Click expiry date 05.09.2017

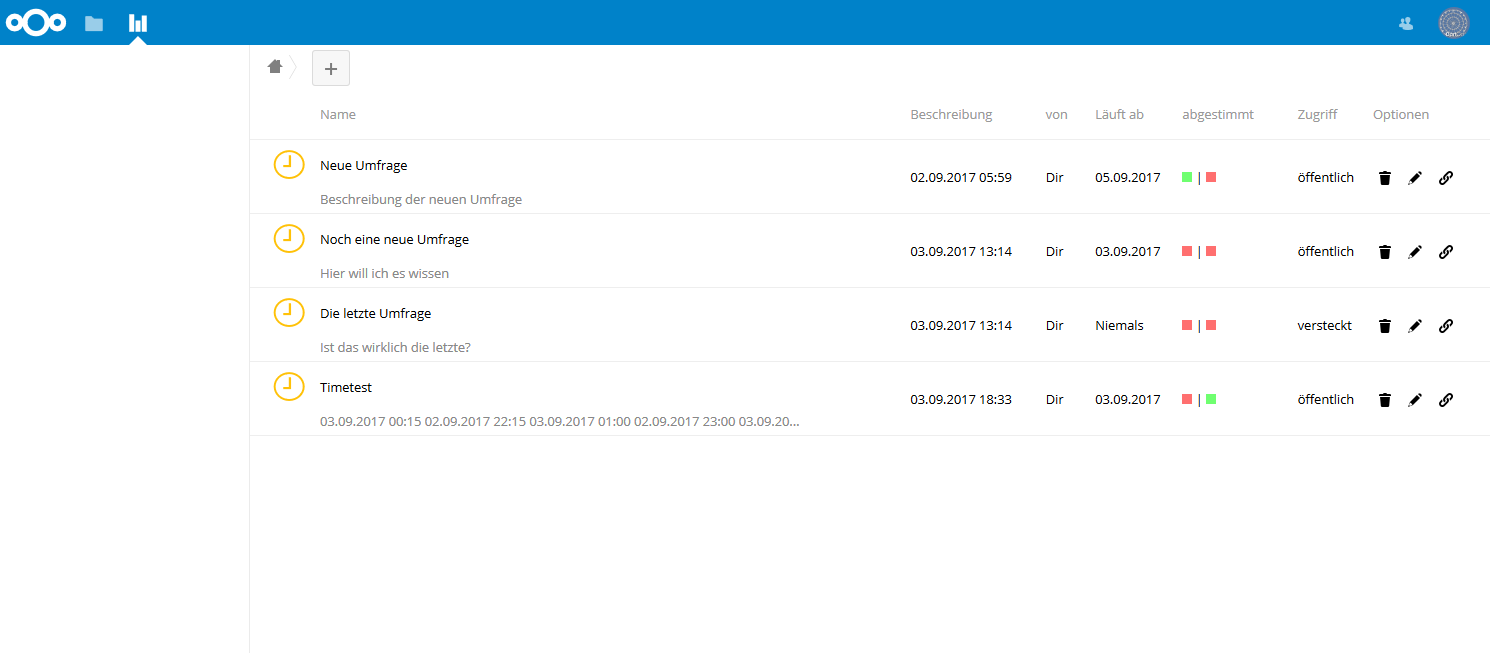point(1128,178)
